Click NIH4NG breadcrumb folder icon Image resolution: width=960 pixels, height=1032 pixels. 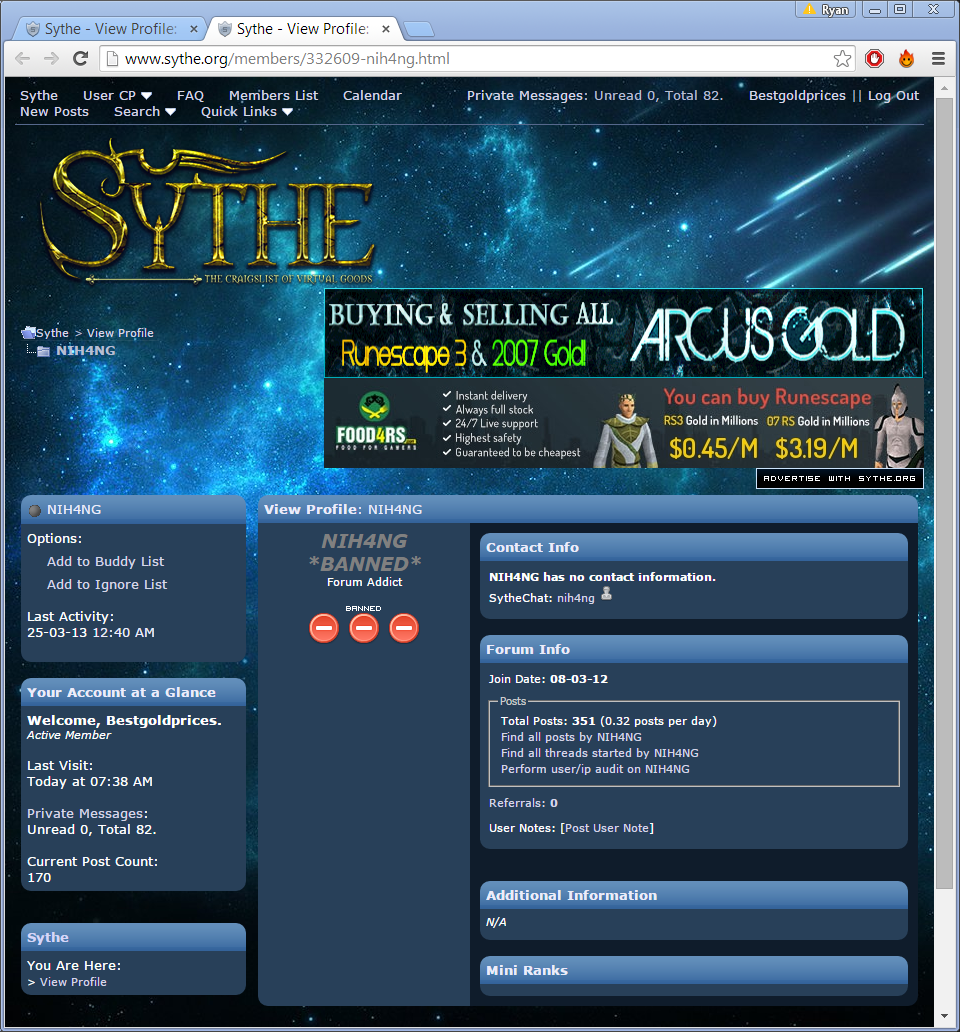pos(43,351)
